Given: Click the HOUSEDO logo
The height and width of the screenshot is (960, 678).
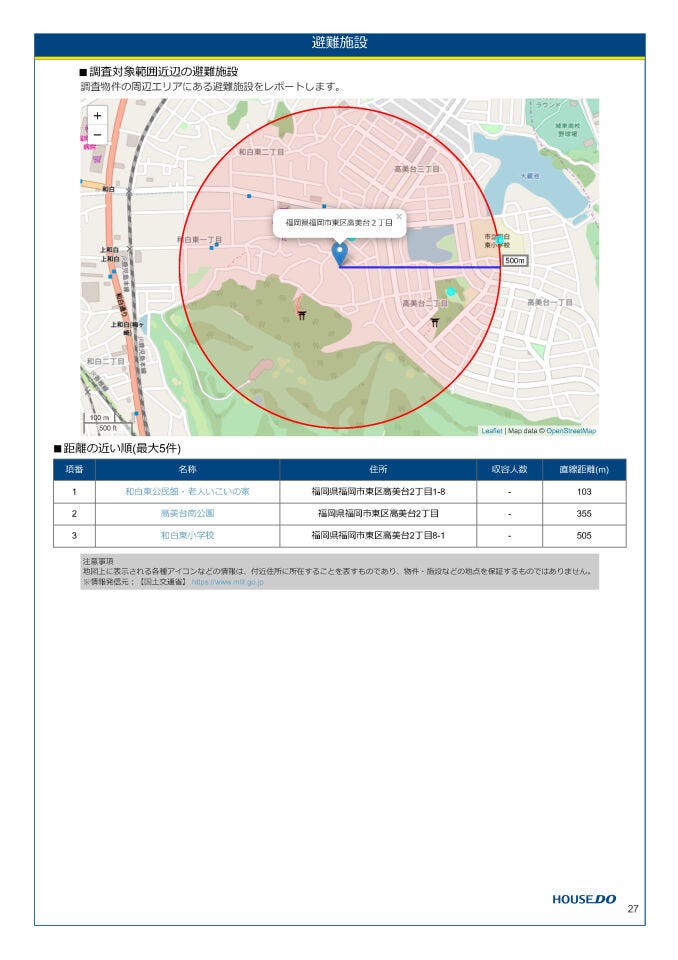Looking at the screenshot, I should tap(584, 899).
